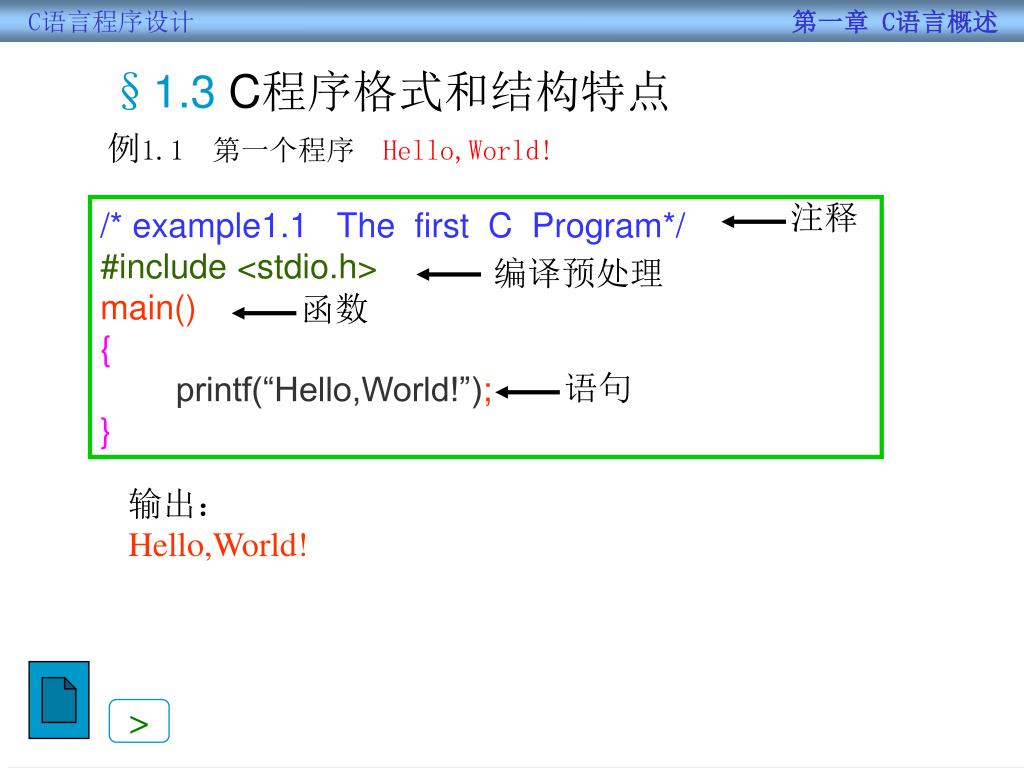Click the example label 例1.1 第一个程序

[231, 150]
